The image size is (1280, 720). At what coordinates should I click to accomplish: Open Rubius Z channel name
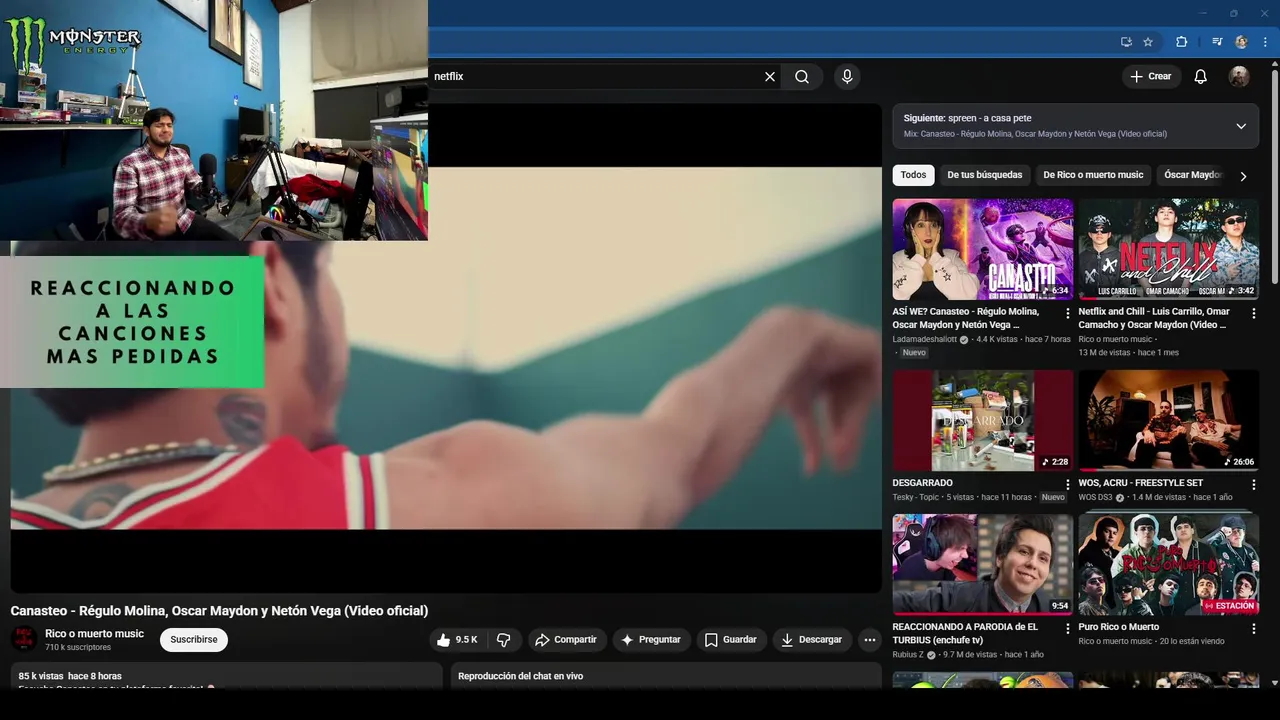click(907, 655)
